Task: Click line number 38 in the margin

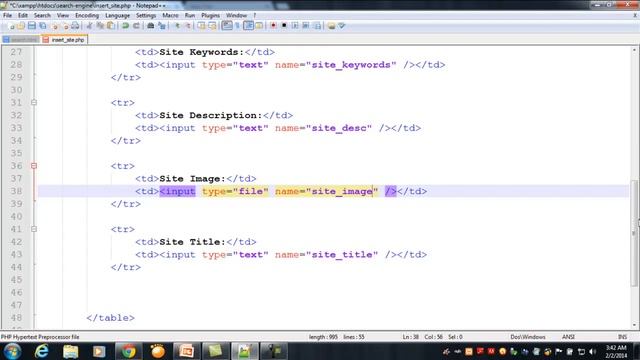Action: pos(16,191)
